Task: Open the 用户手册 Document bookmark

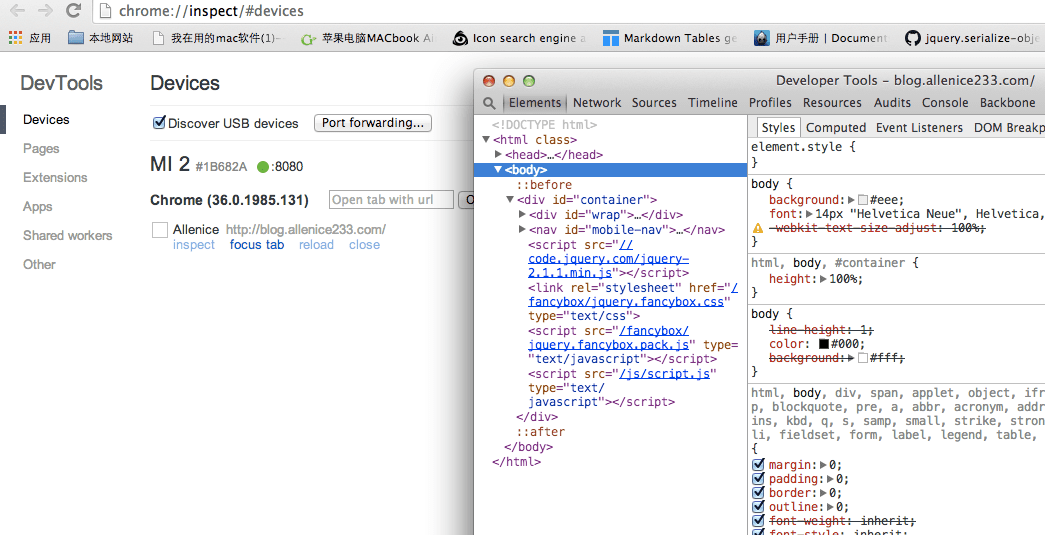Action: (x=821, y=38)
